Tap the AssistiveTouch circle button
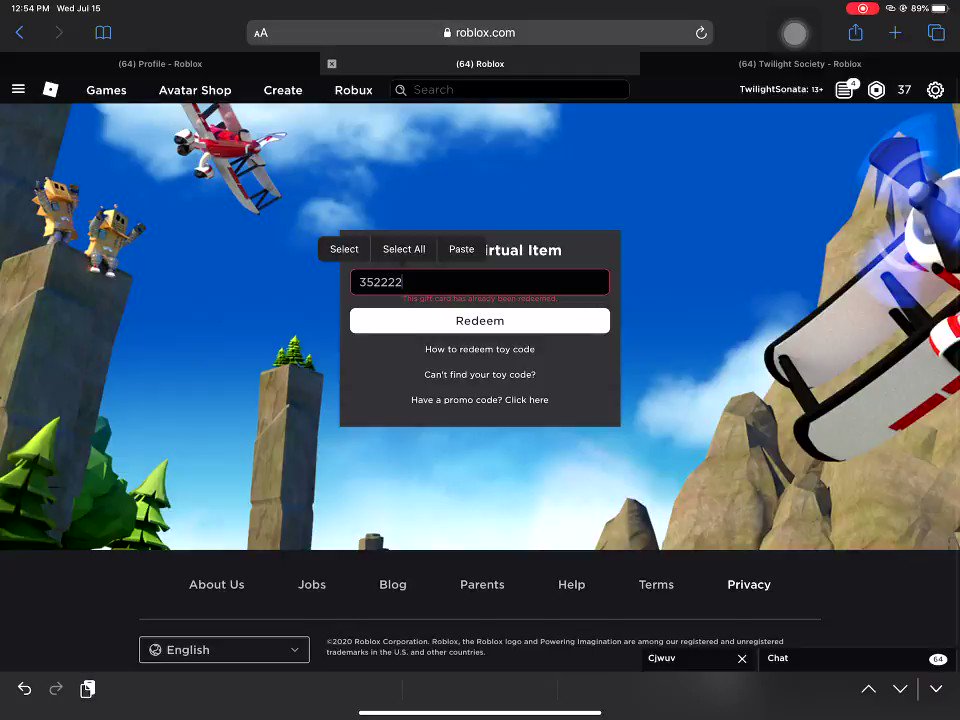 pos(795,34)
